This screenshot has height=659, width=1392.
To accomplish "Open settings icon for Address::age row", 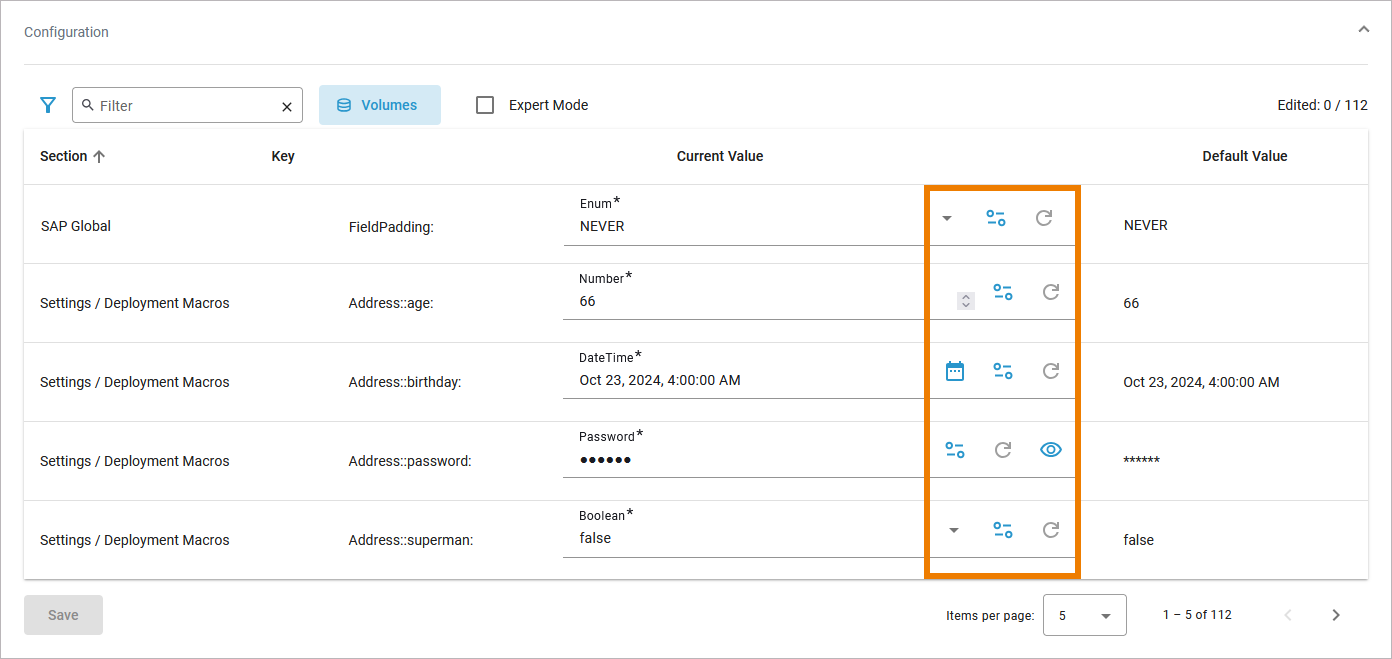I will point(1003,292).
